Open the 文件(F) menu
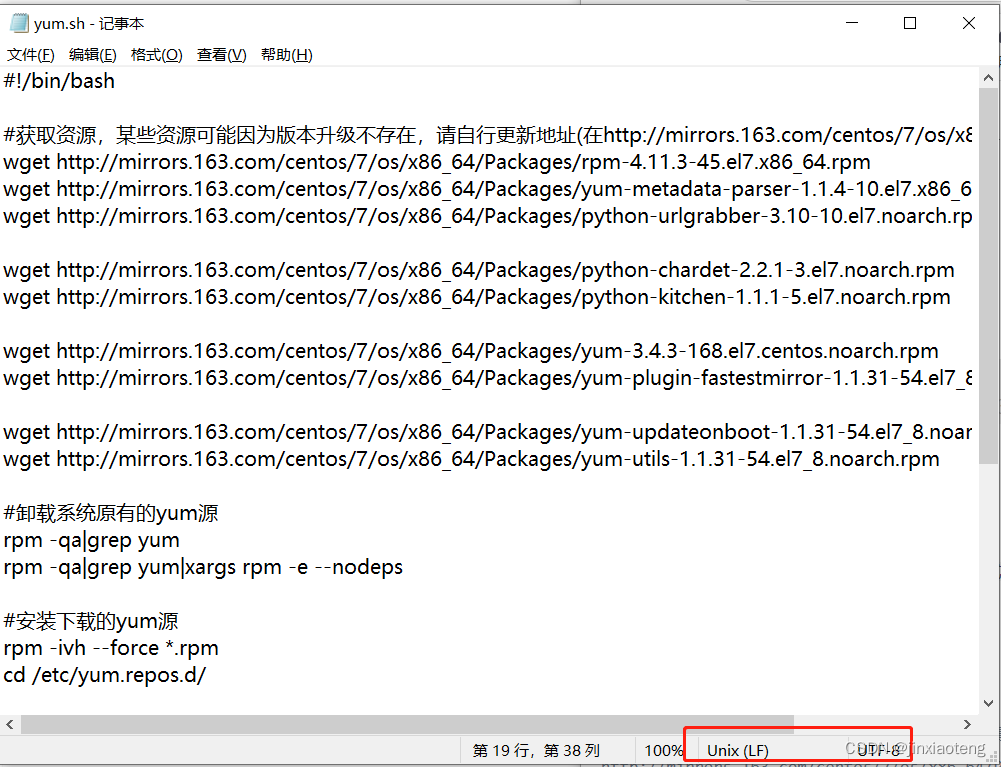The height and width of the screenshot is (767, 1001). coord(31,55)
